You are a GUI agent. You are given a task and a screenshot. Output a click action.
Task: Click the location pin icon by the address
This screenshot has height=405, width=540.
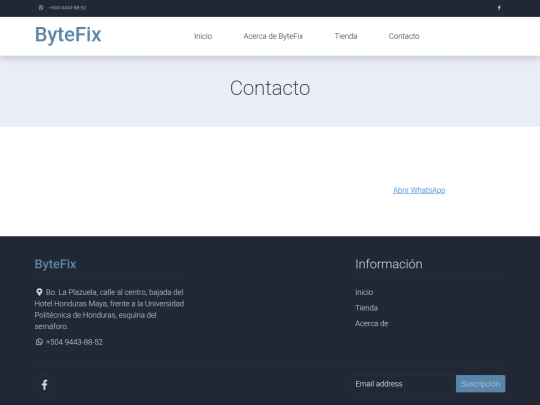(x=39, y=292)
